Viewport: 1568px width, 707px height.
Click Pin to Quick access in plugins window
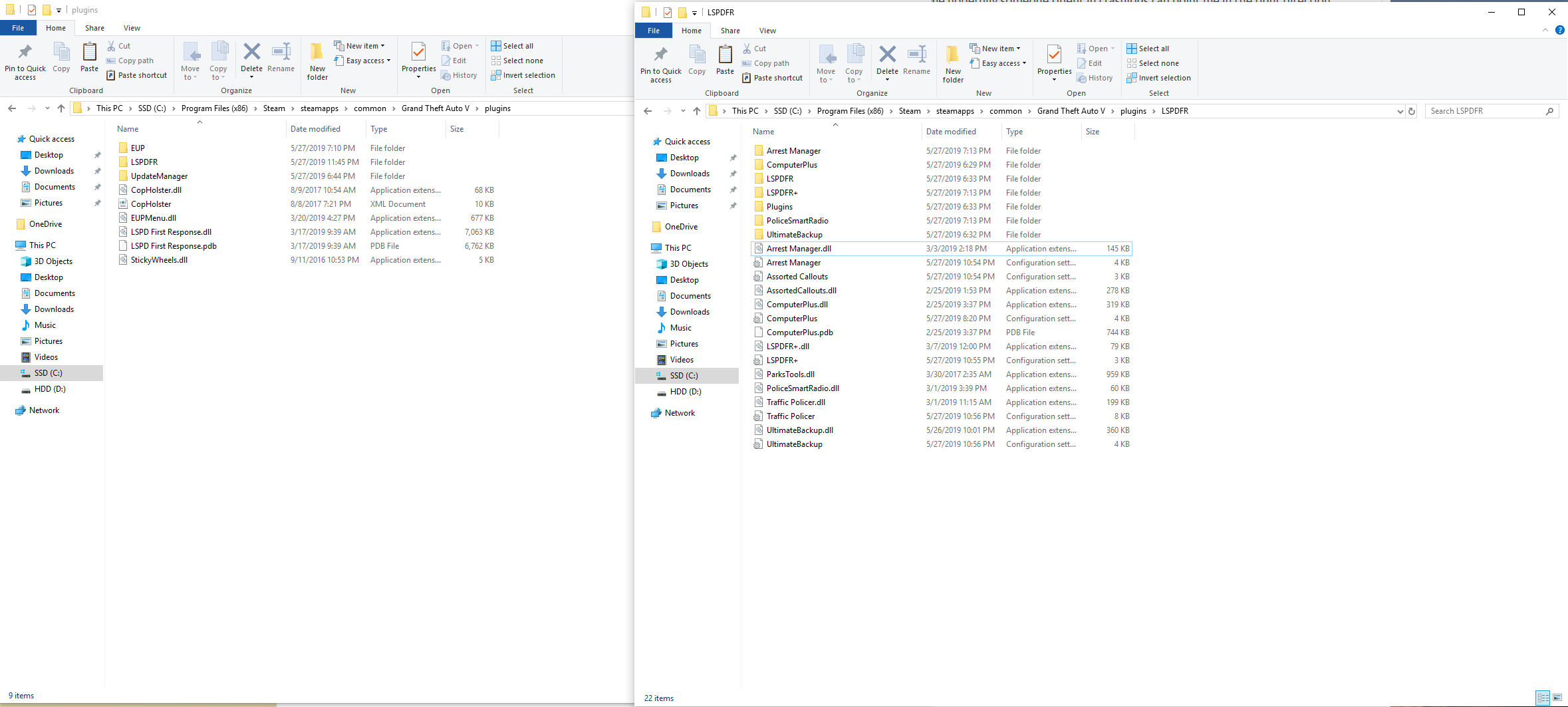(25, 62)
